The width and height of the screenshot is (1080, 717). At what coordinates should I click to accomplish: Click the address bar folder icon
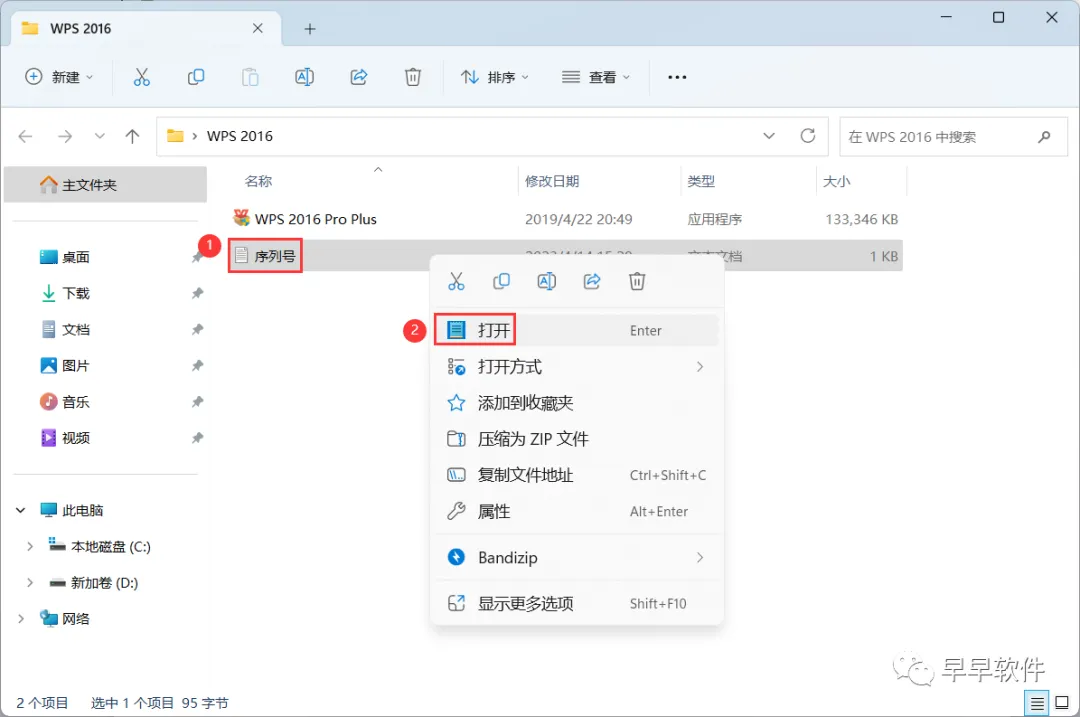pos(176,136)
